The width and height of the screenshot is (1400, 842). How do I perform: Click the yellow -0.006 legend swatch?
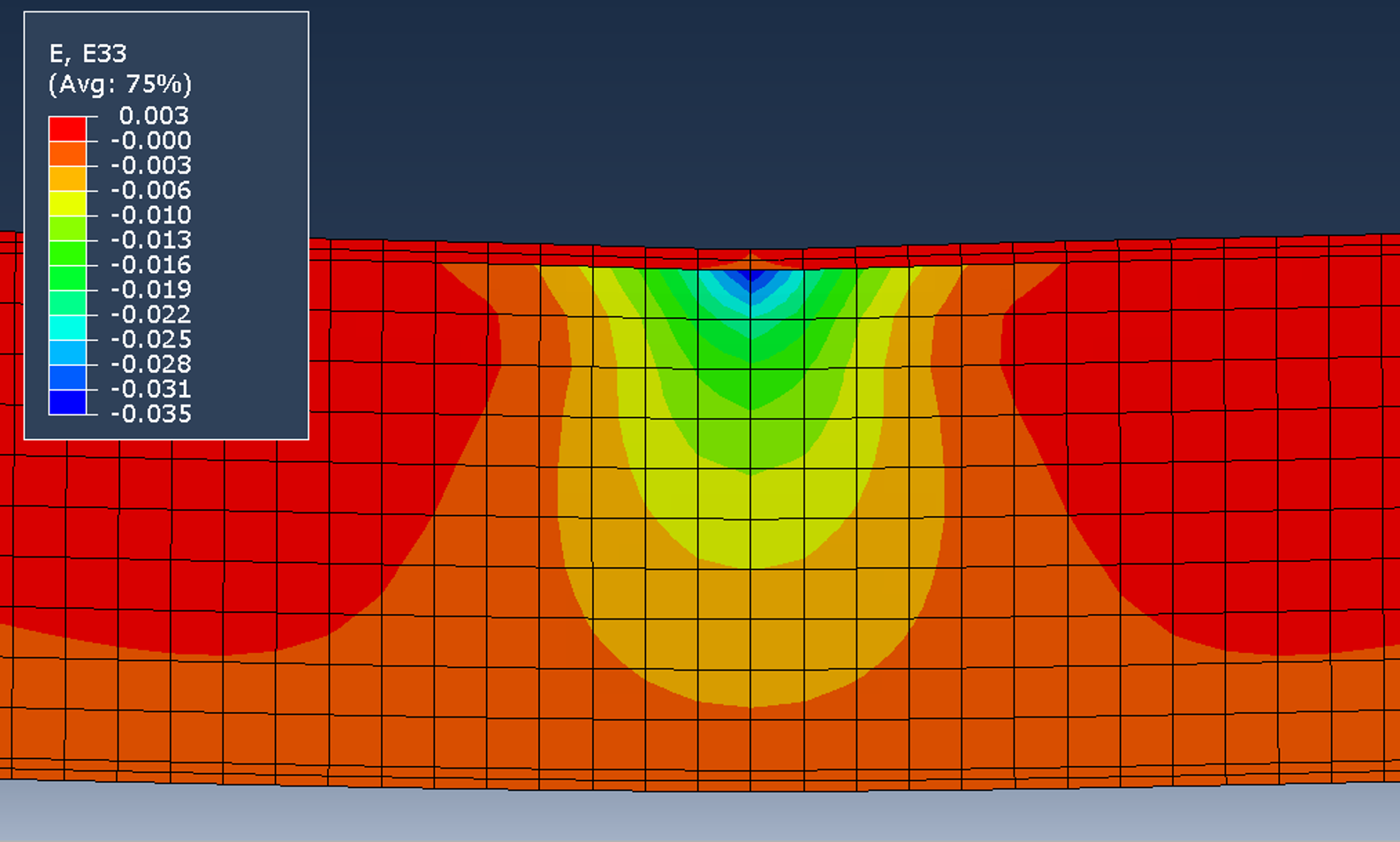[67, 202]
